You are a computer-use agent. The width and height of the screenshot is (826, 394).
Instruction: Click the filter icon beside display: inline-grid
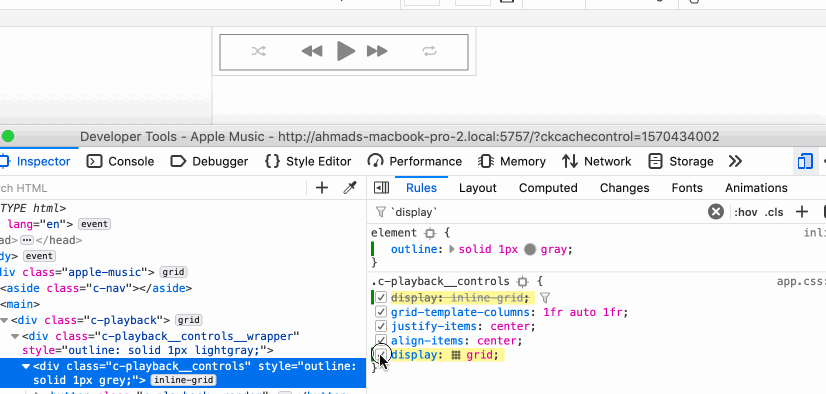click(545, 298)
